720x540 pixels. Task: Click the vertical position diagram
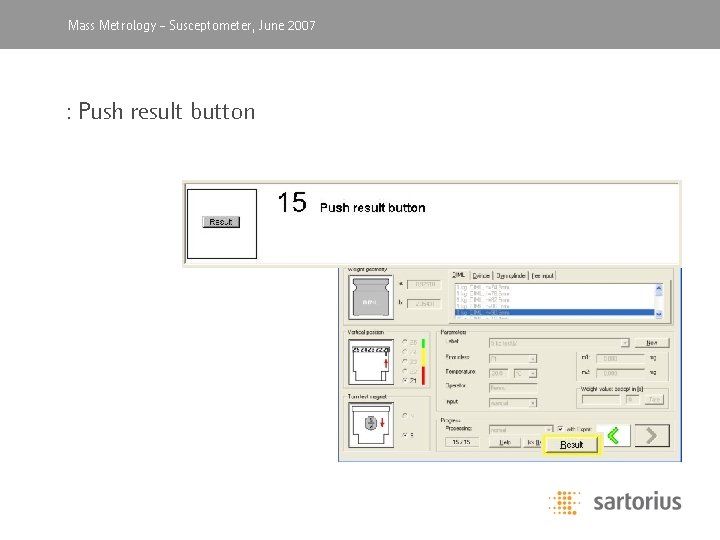coord(371,362)
